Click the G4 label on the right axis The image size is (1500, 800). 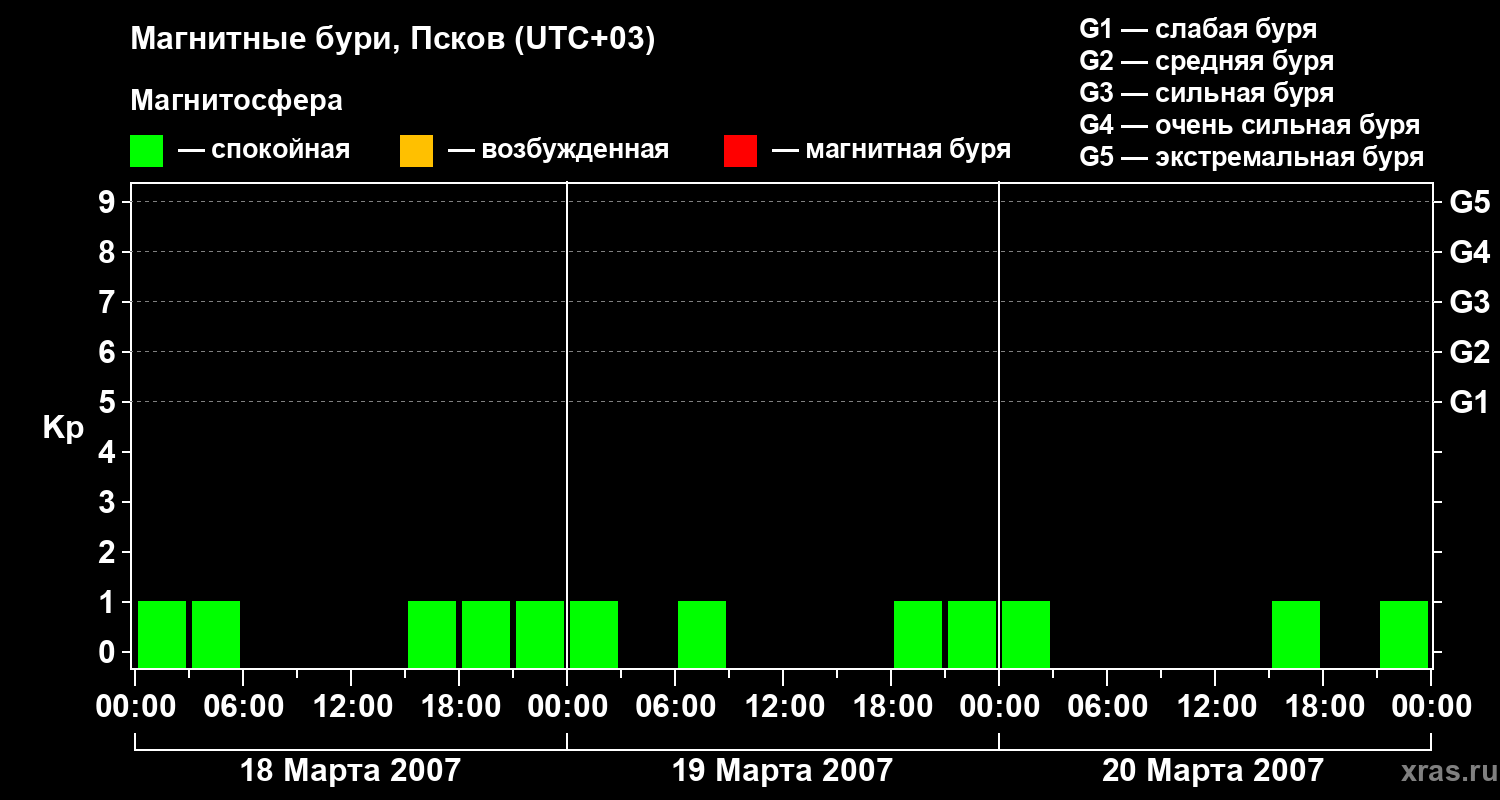coord(1470,252)
